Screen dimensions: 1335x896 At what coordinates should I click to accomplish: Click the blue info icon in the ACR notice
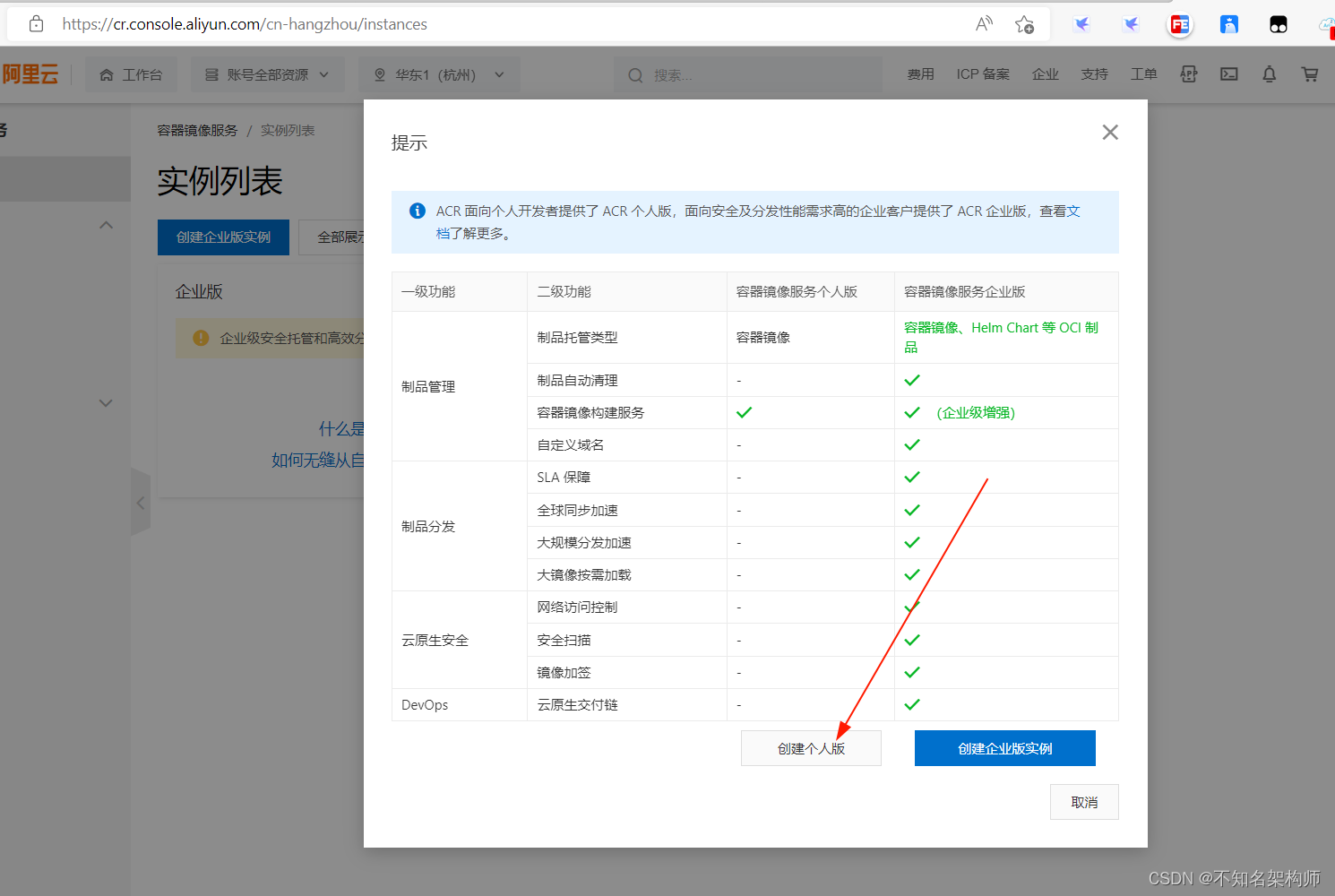(x=418, y=211)
